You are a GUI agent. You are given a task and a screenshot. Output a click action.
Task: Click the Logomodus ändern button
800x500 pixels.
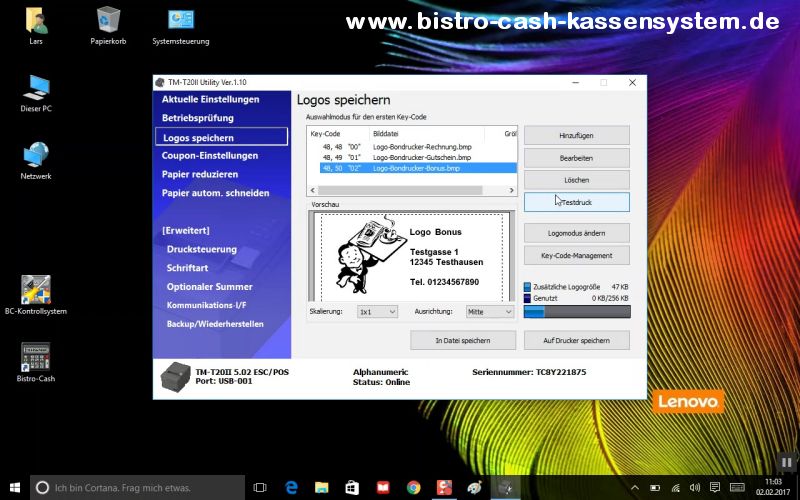577,233
